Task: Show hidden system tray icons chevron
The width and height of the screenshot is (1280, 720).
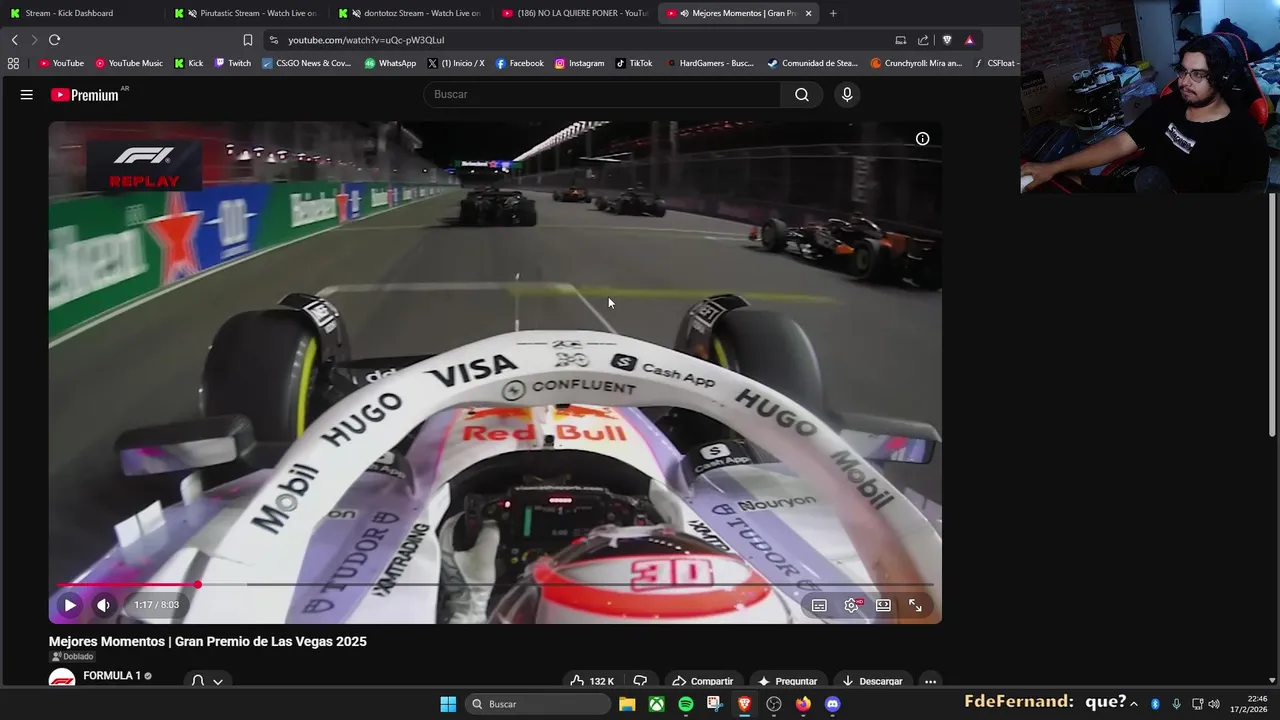Action: (x=1134, y=704)
